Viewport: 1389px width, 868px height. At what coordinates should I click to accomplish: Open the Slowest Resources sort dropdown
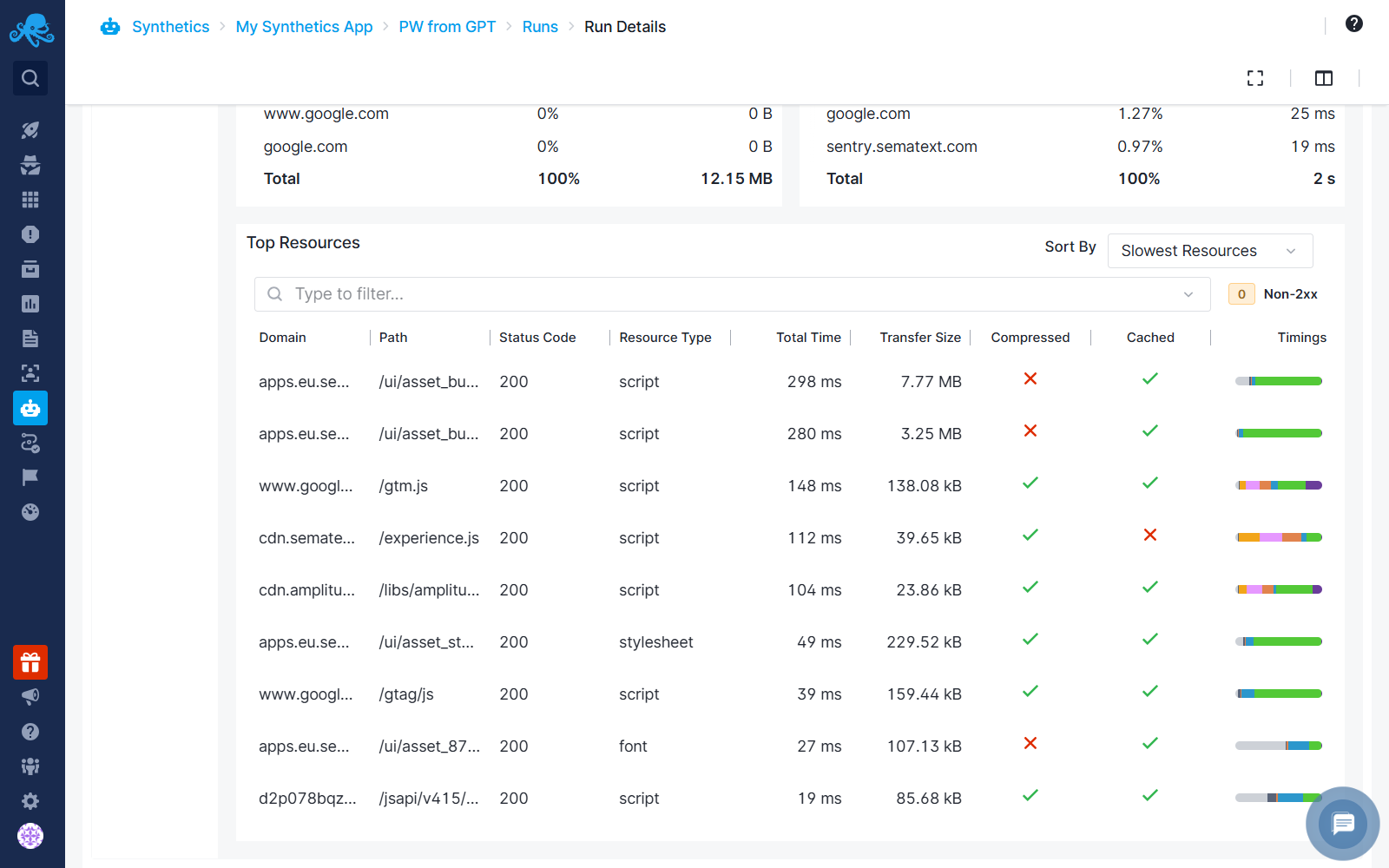1210,251
